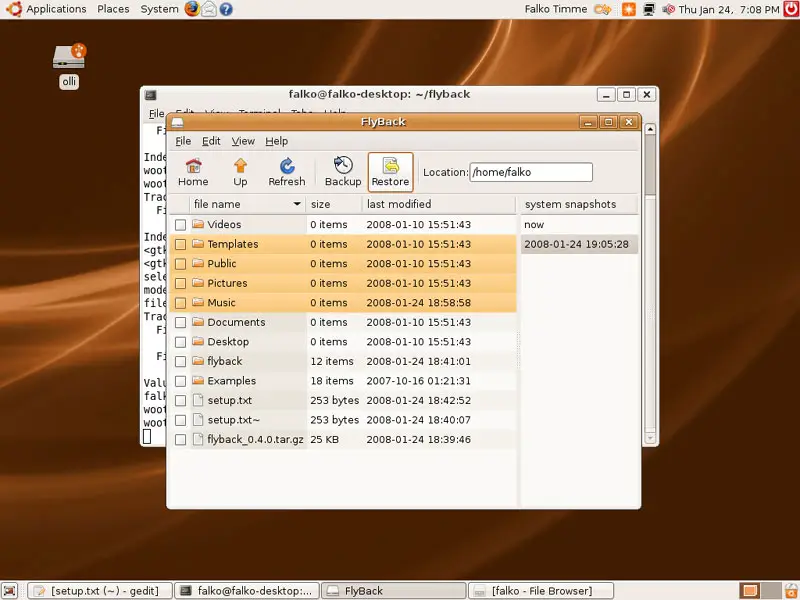Sort by the file name column header

coord(247,204)
